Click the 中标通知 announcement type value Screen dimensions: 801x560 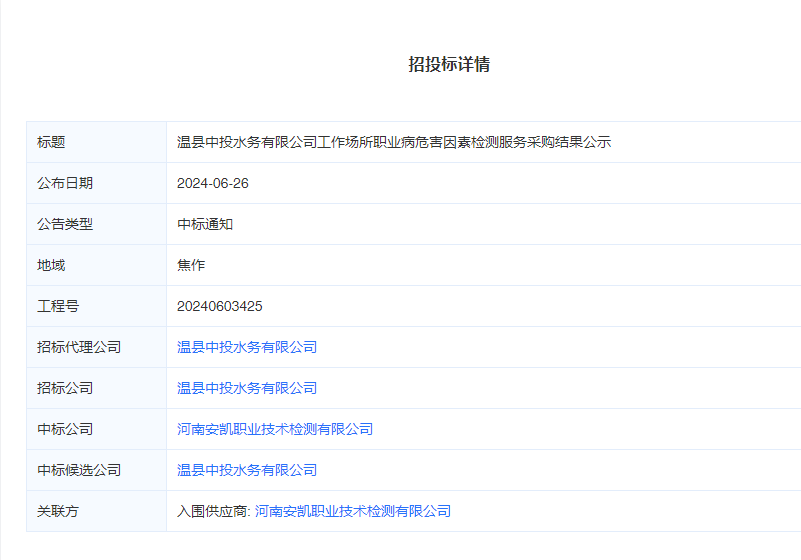[205, 224]
